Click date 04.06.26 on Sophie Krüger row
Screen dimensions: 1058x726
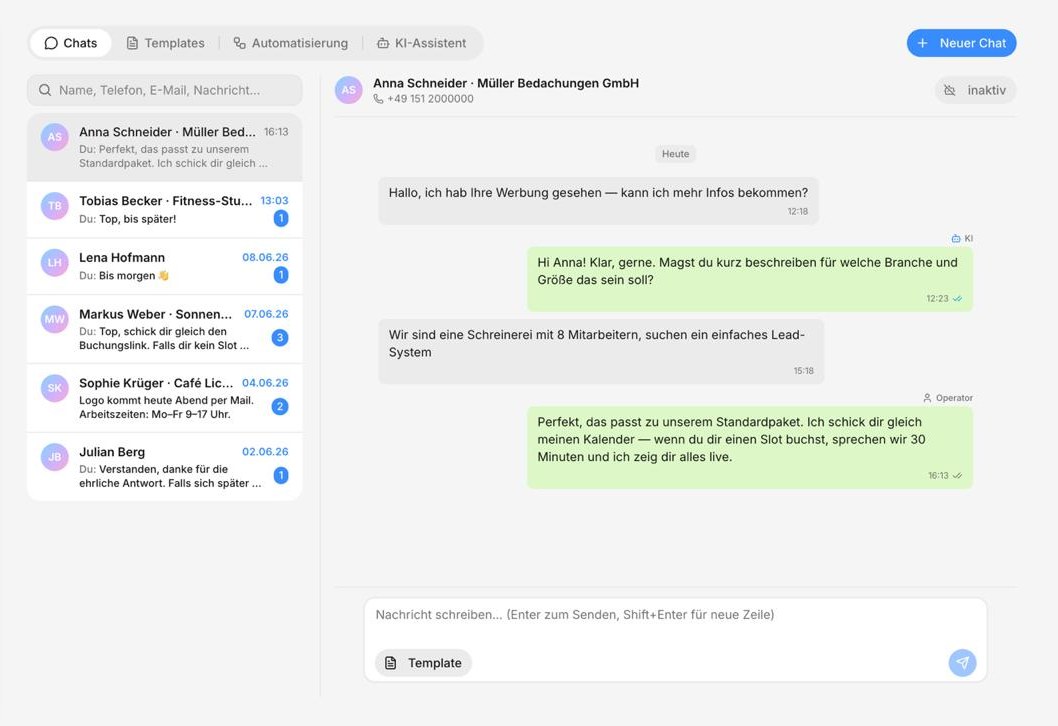click(265, 383)
